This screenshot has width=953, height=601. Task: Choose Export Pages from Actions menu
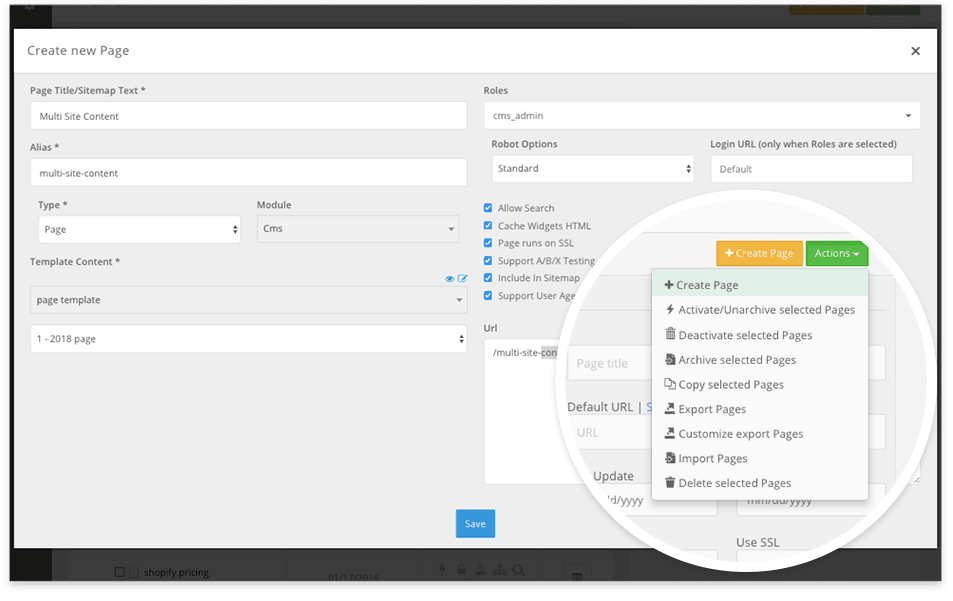[711, 409]
